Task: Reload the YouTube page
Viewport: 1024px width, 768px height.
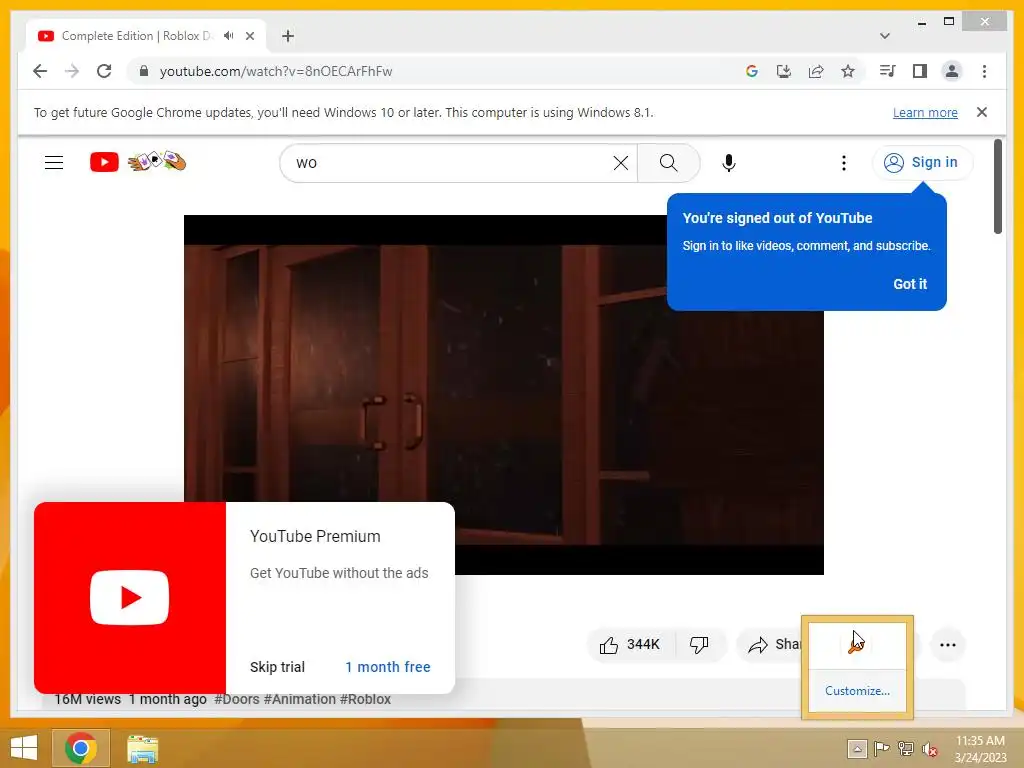Action: click(104, 71)
